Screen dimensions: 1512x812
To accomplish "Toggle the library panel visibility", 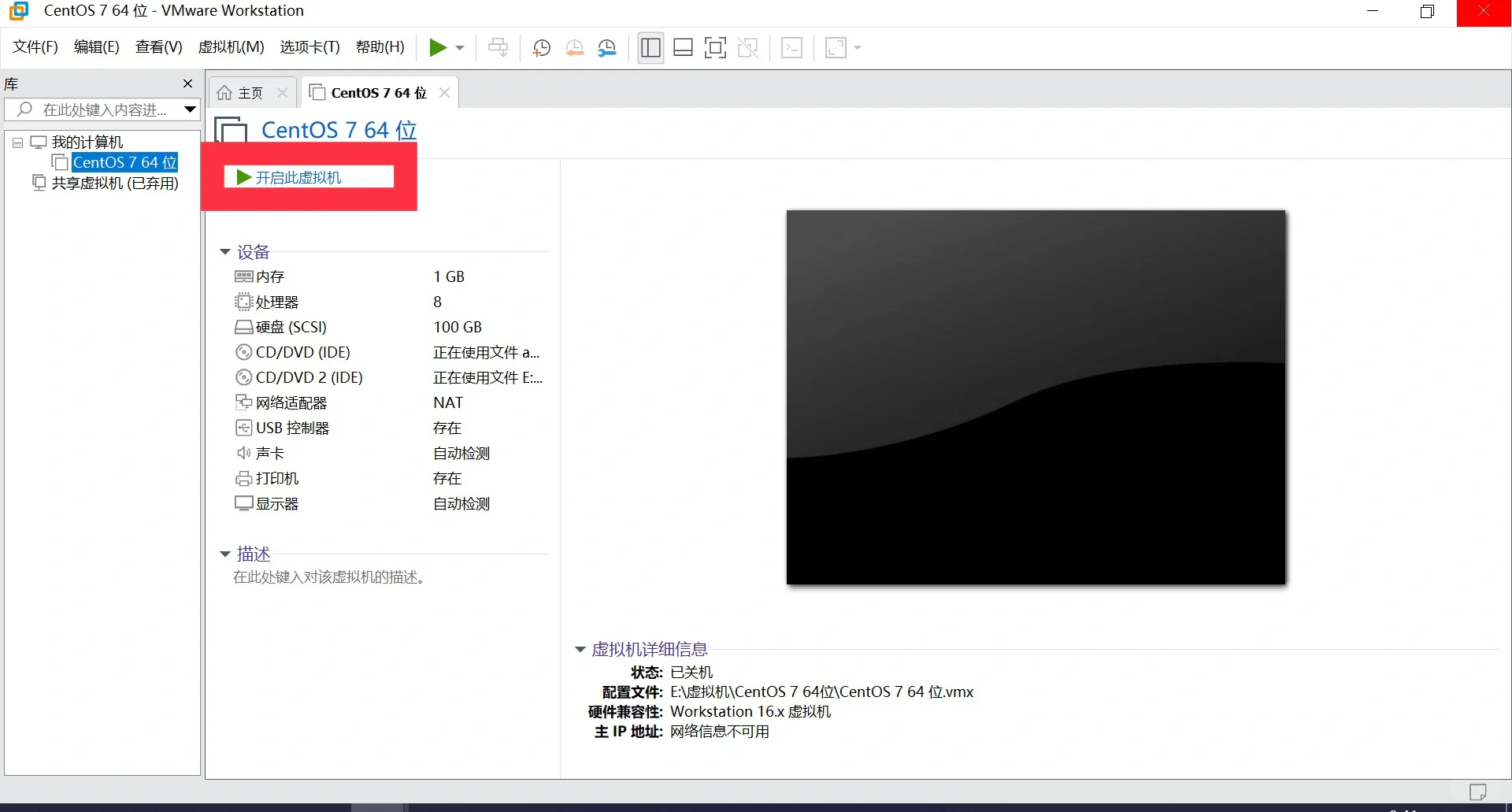I will point(650,47).
